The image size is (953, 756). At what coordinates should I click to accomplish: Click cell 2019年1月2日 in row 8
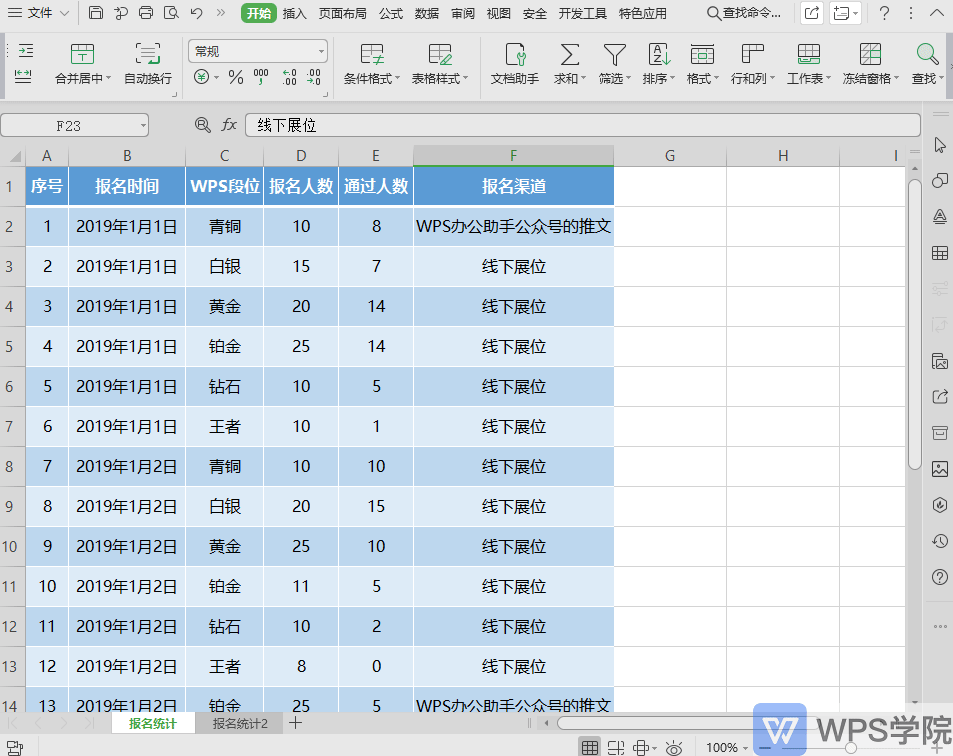[127, 467]
